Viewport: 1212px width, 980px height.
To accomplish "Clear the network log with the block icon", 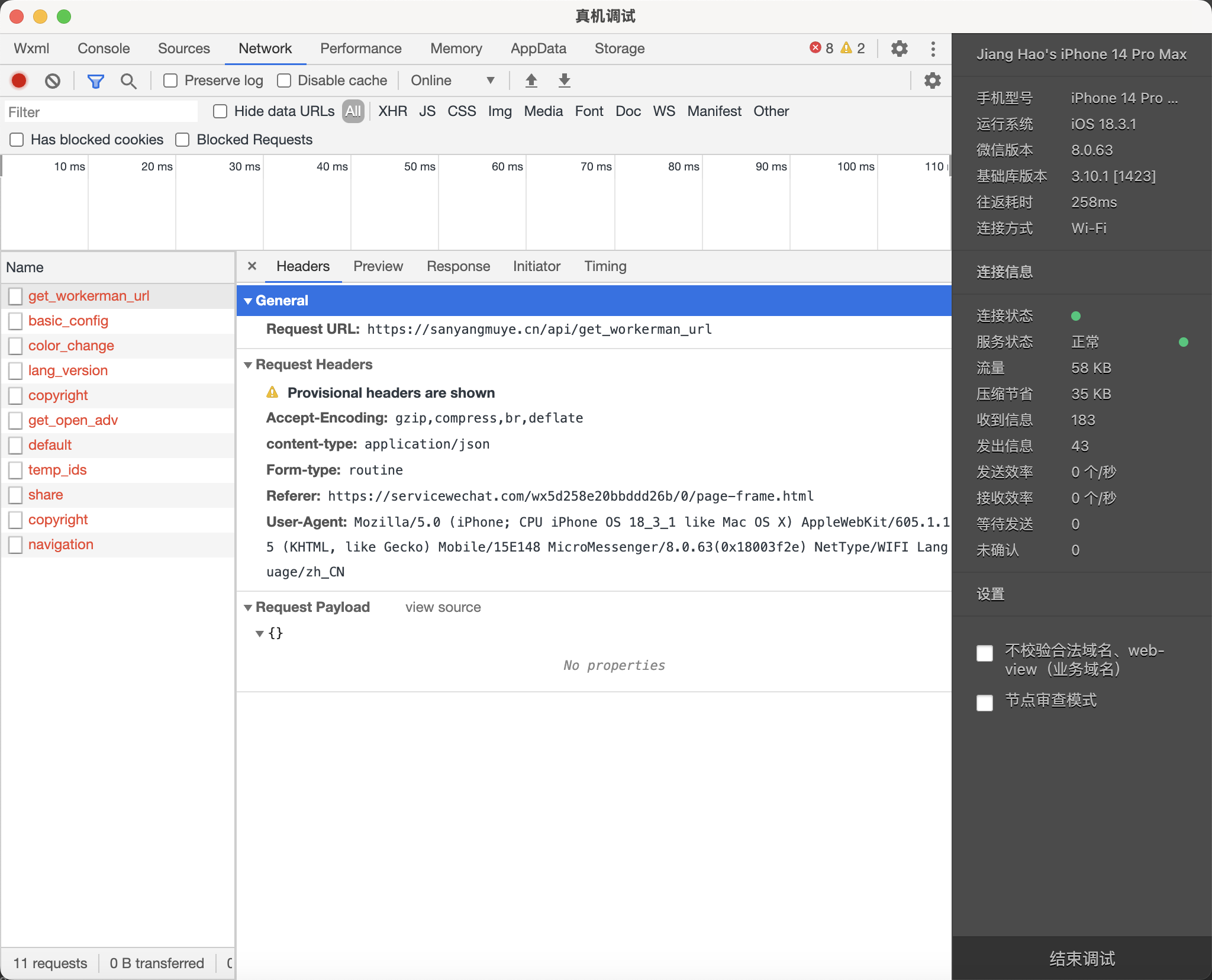I will [x=53, y=80].
